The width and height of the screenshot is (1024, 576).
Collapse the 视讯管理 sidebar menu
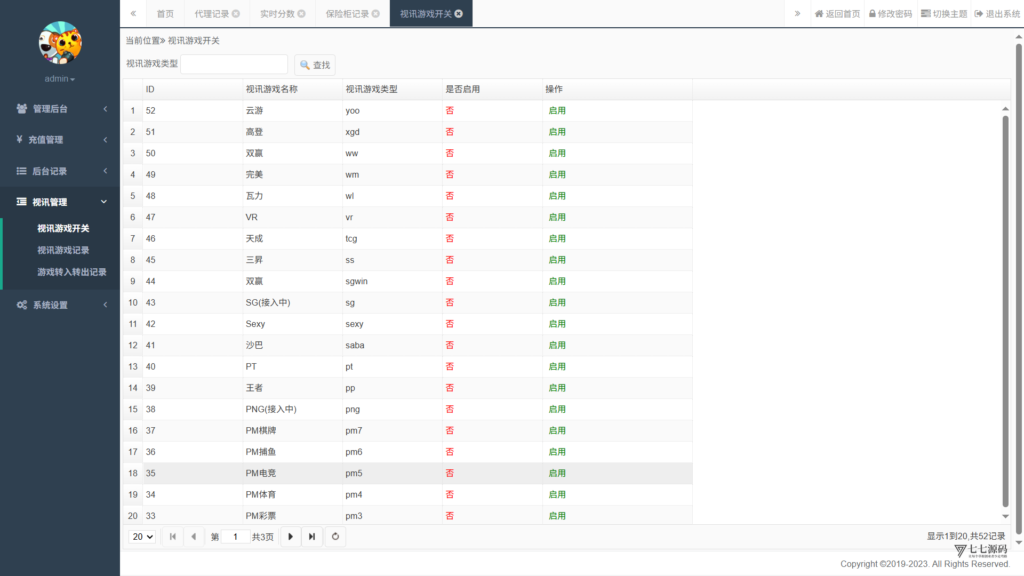tap(60, 202)
